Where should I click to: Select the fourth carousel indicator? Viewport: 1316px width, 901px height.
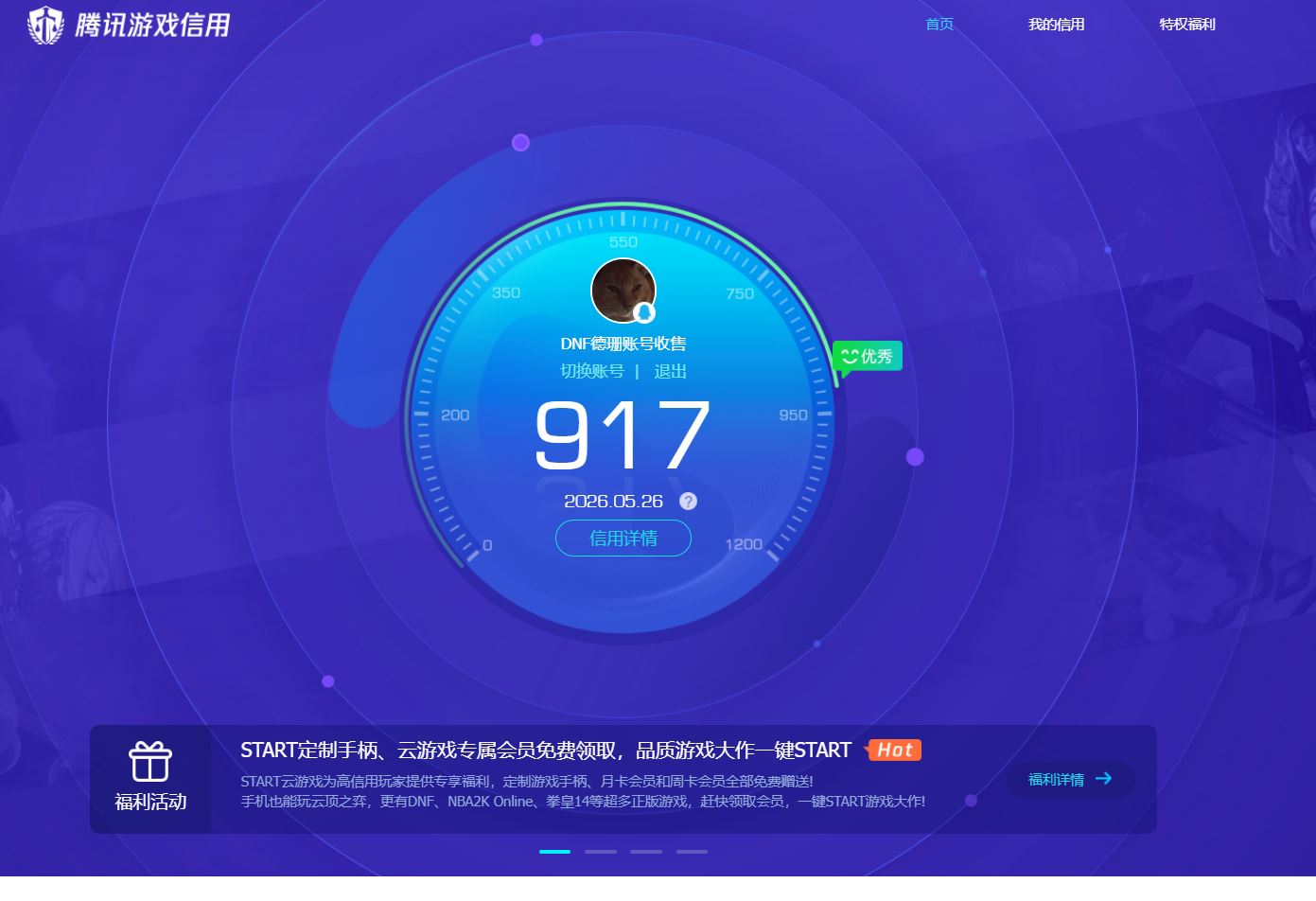tap(692, 852)
